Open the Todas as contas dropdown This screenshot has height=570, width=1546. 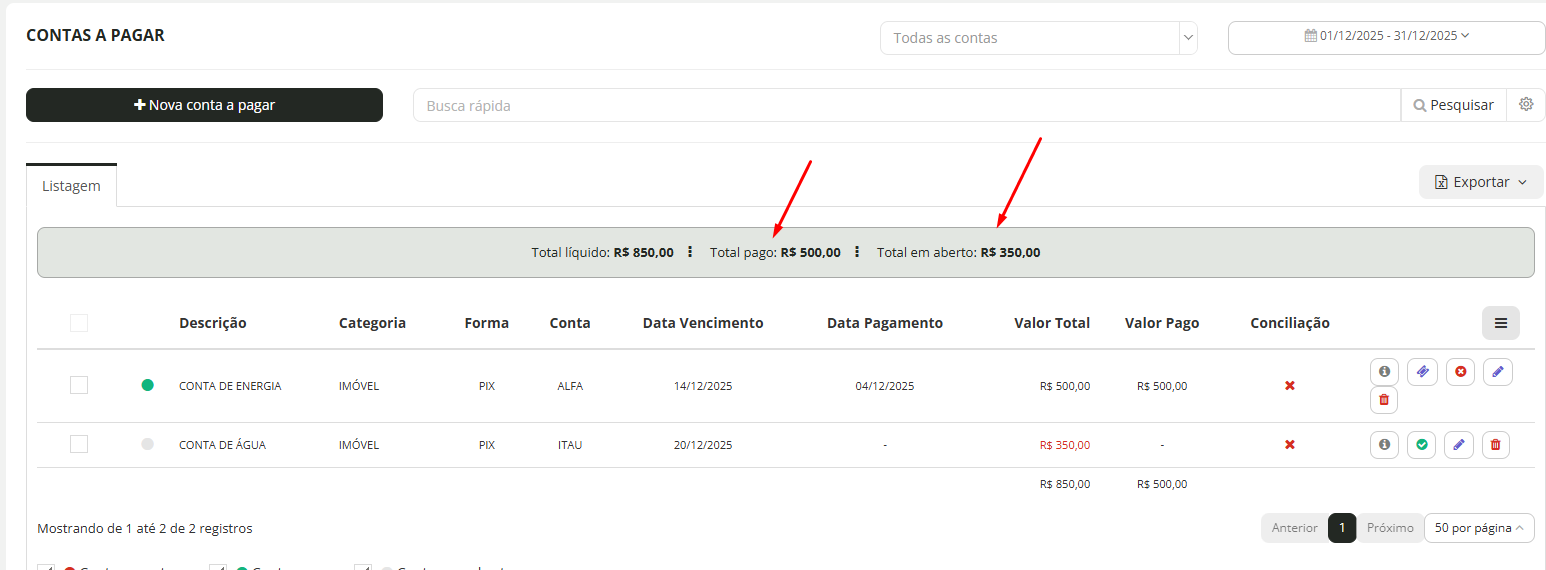(x=1039, y=38)
